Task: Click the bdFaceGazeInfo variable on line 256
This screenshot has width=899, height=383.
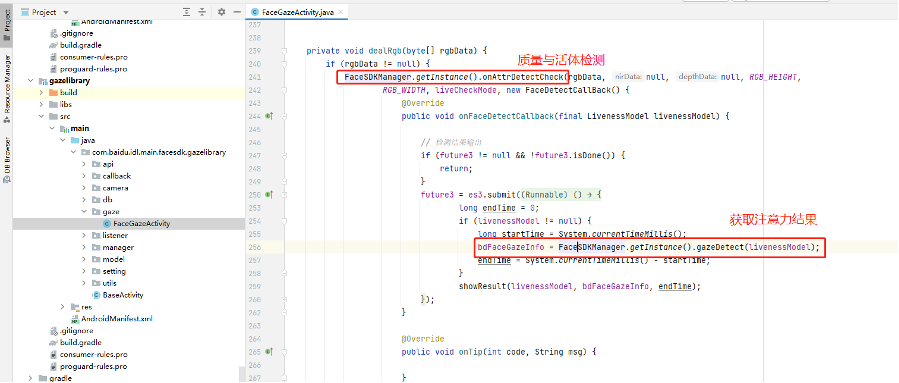Action: pos(511,247)
